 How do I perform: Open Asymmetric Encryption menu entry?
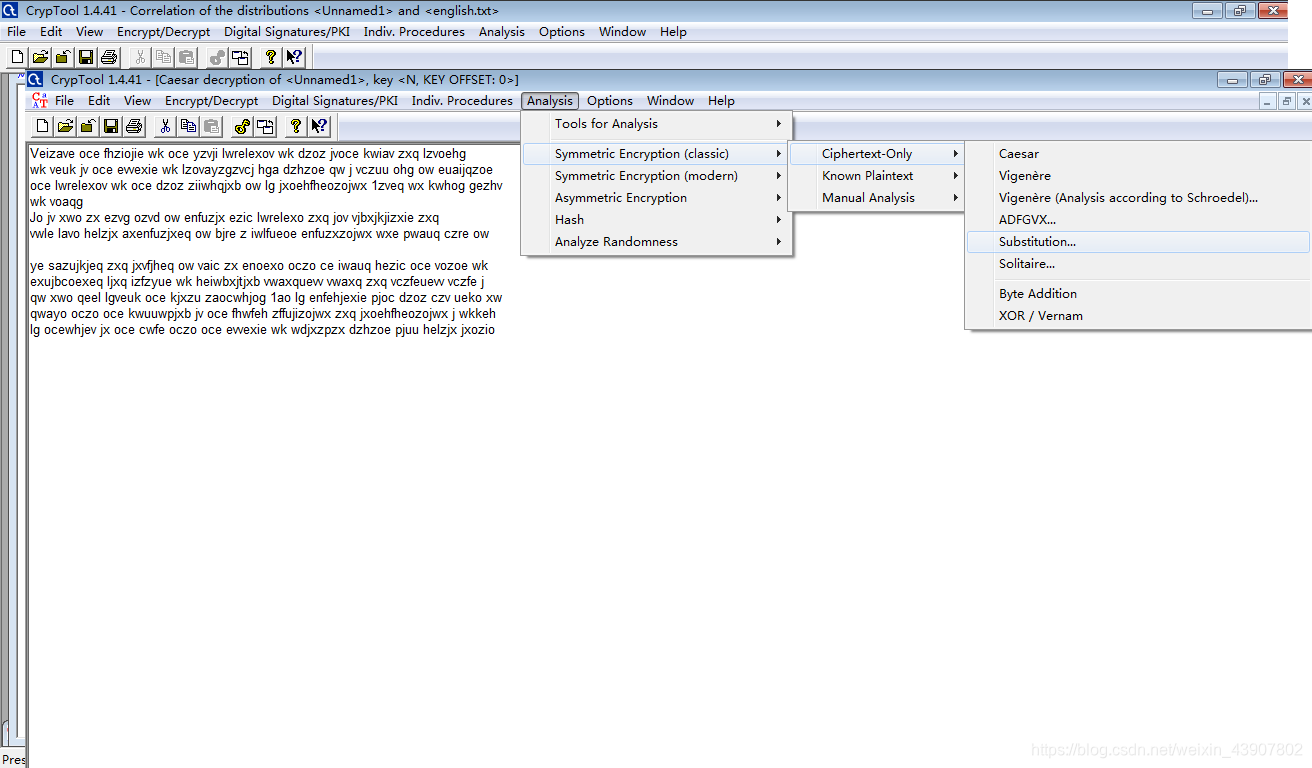pos(657,198)
